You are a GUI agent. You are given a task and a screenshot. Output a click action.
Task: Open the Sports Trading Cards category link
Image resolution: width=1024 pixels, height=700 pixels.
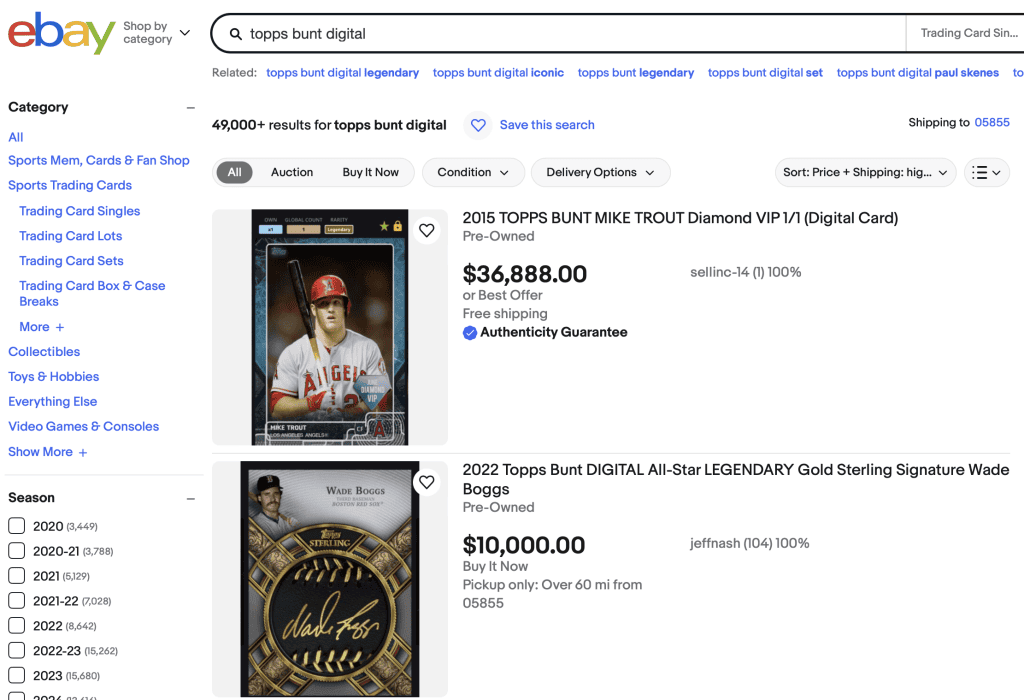[69, 185]
